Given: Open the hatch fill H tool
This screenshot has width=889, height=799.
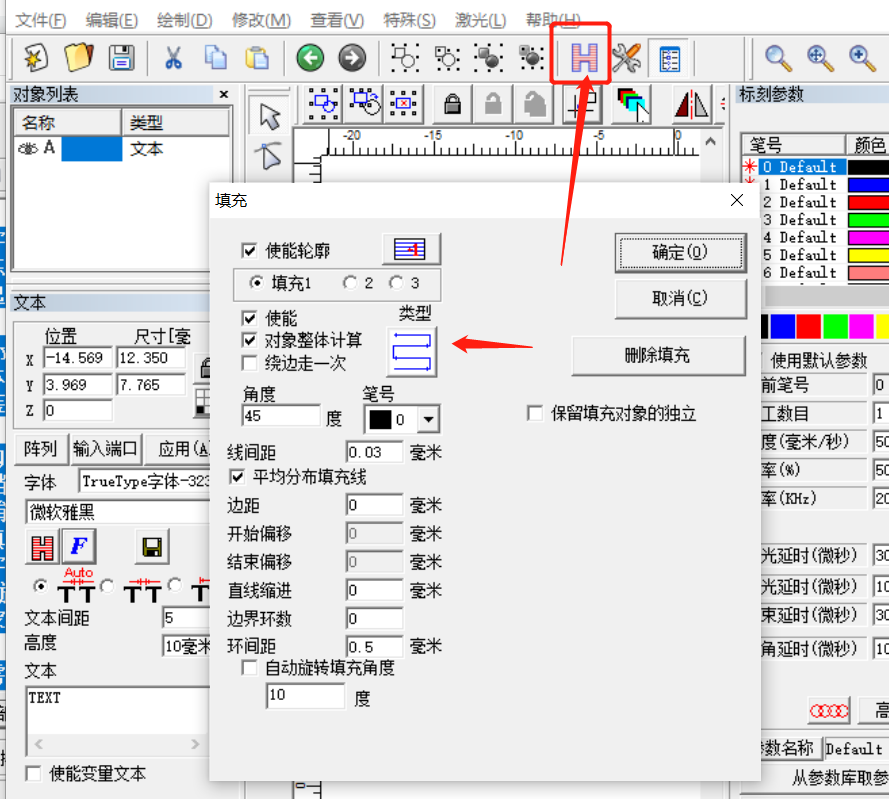Looking at the screenshot, I should tap(585, 57).
